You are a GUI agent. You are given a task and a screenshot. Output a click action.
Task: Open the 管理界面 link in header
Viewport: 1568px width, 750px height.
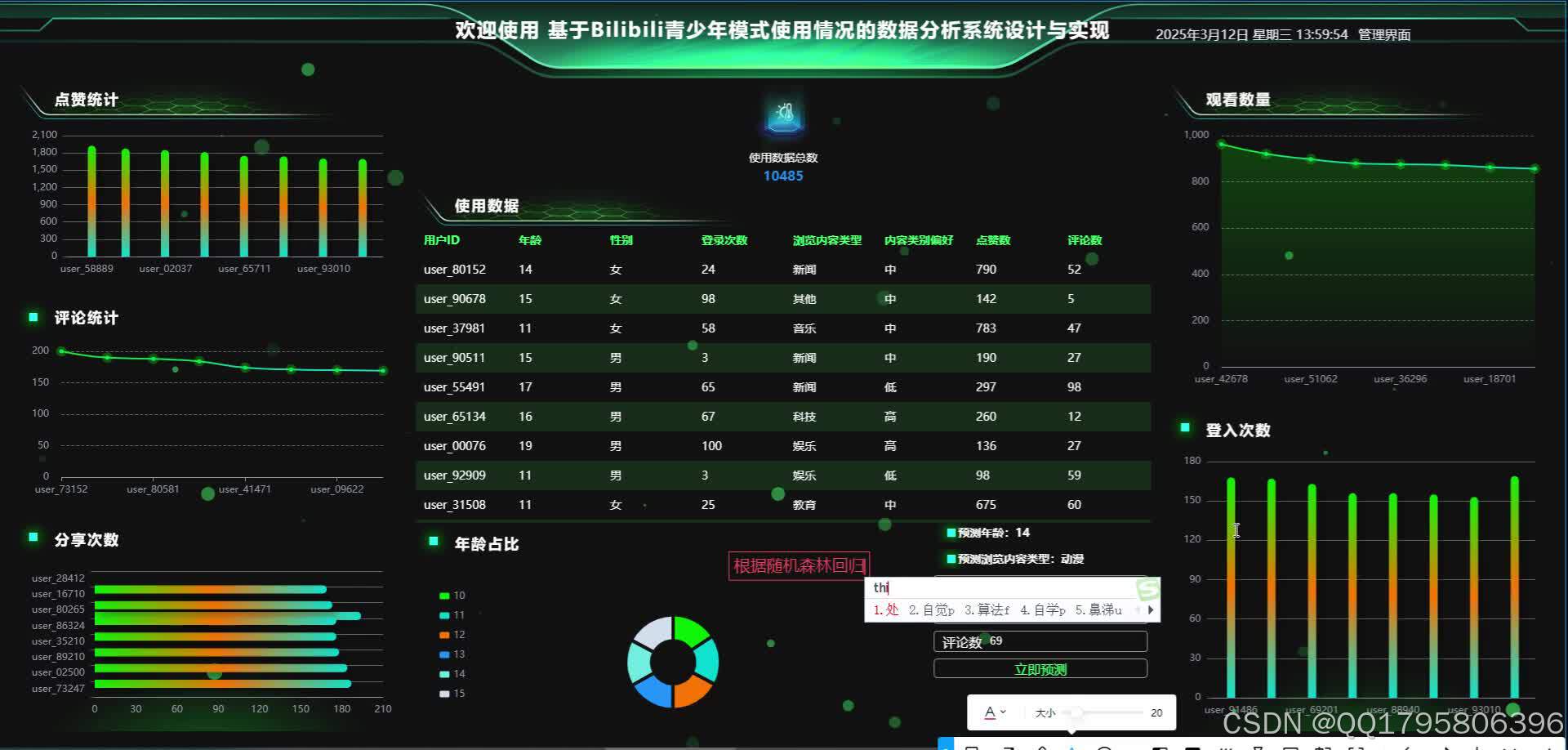coord(1384,34)
